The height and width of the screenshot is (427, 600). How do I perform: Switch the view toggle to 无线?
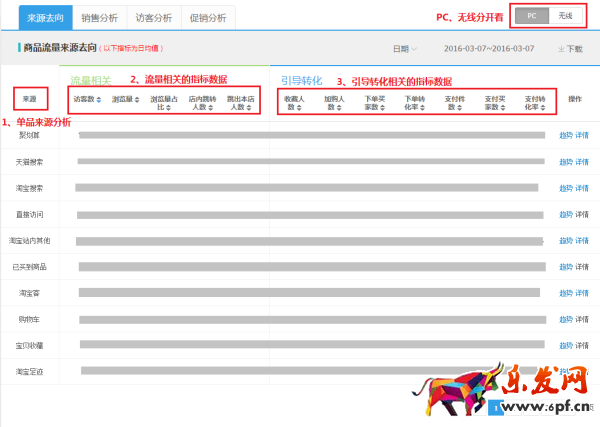point(565,15)
